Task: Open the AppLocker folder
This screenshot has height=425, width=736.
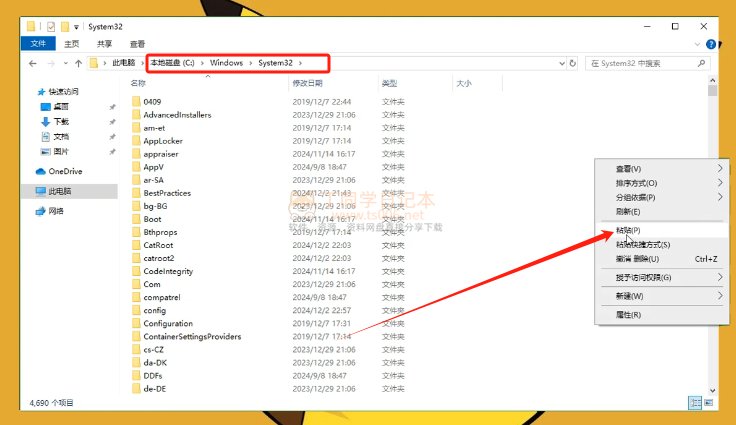Action: pyautogui.click(x=163, y=141)
